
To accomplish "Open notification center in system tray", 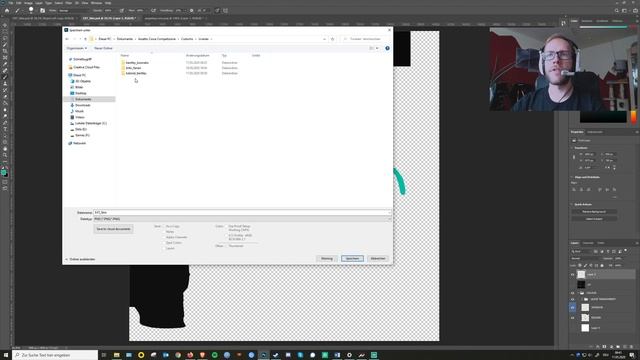I will [632, 355].
